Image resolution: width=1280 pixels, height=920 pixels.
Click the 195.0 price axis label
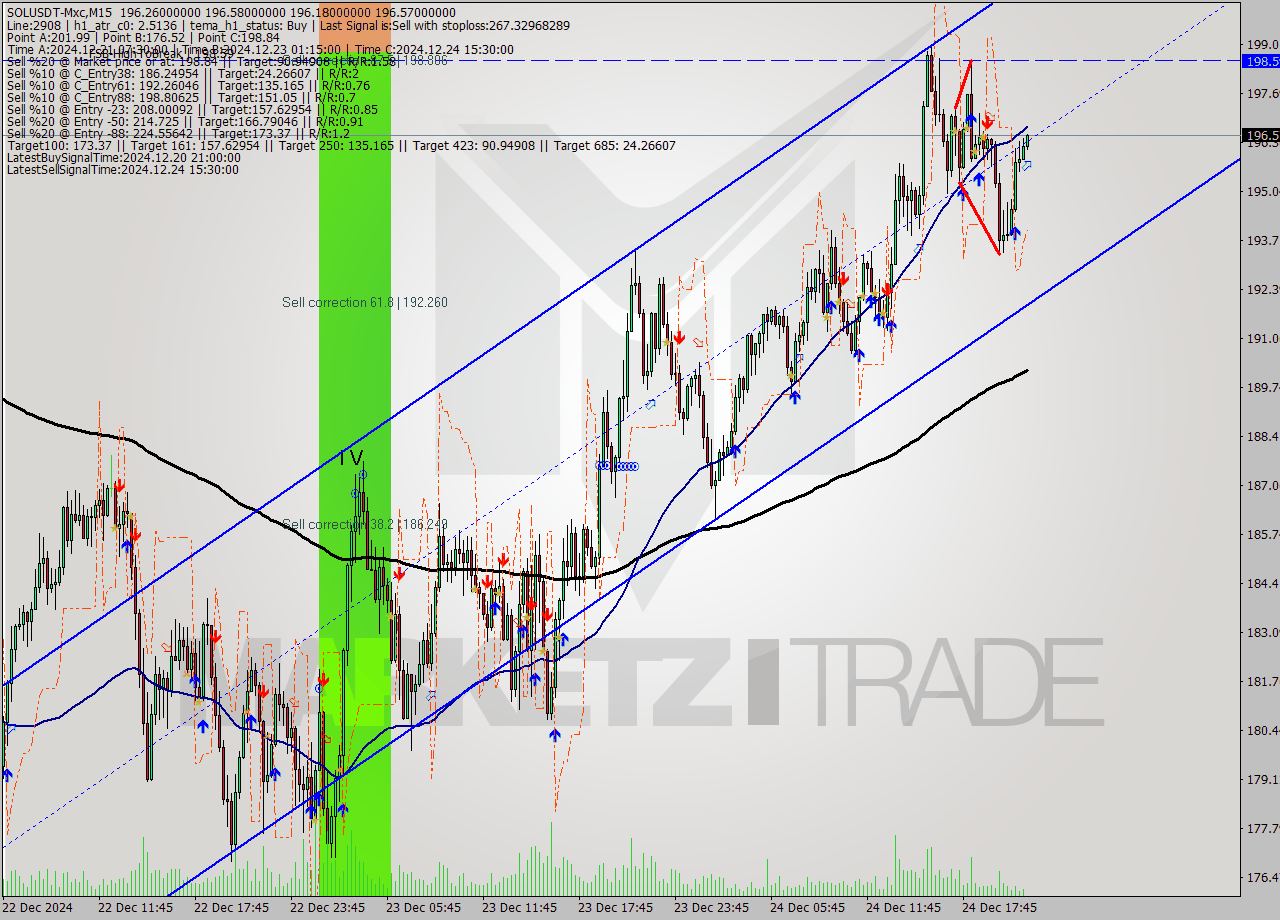[x=1262, y=192]
